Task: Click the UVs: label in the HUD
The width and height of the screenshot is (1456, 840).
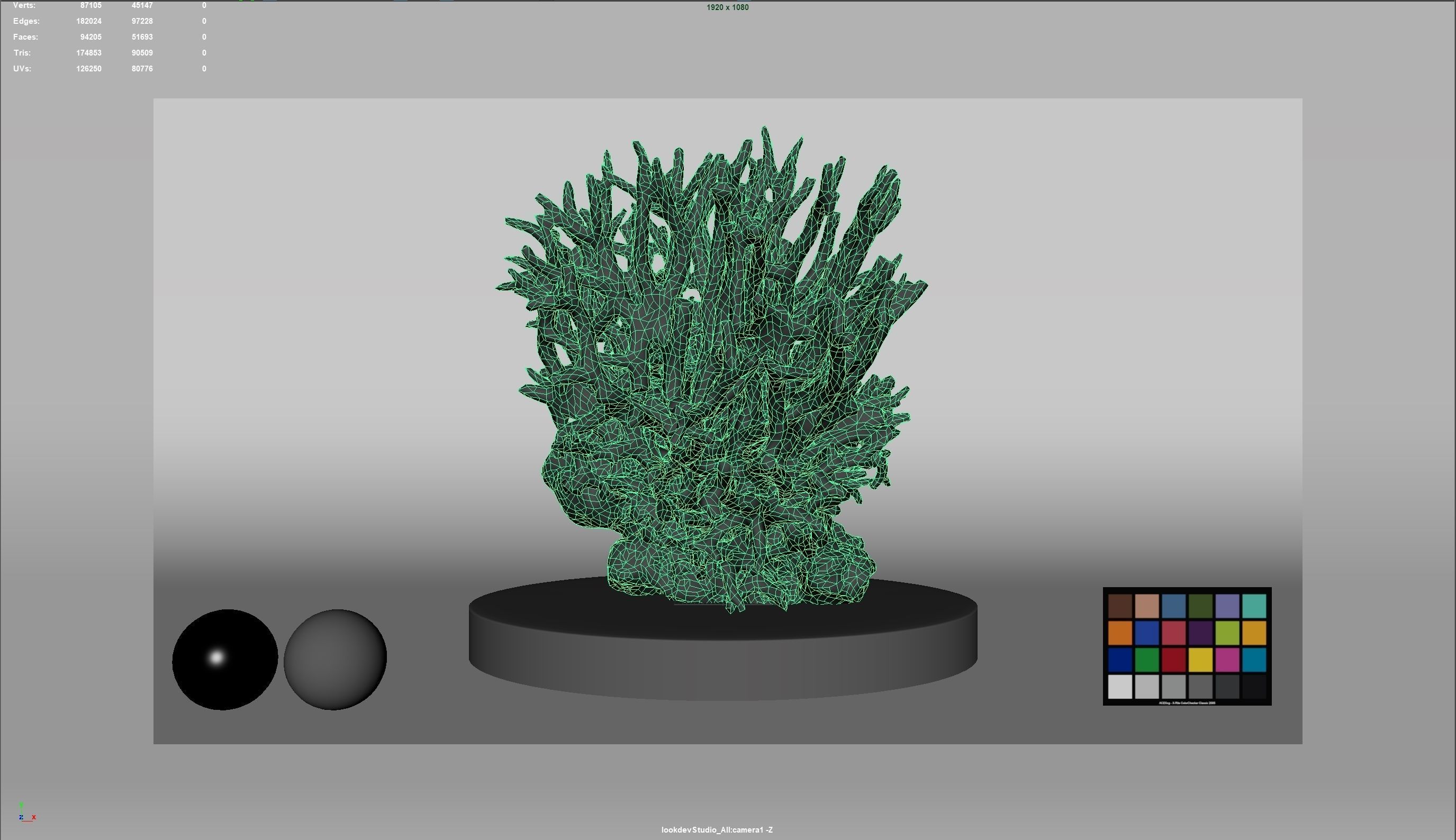Action: pyautogui.click(x=23, y=69)
